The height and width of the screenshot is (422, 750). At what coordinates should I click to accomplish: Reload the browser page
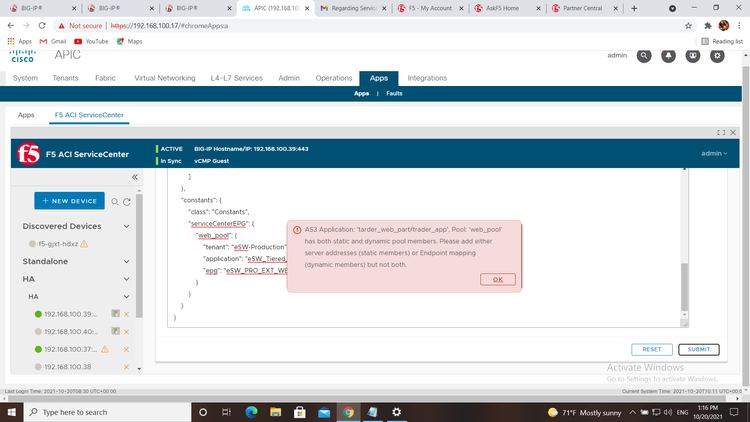tap(42, 26)
